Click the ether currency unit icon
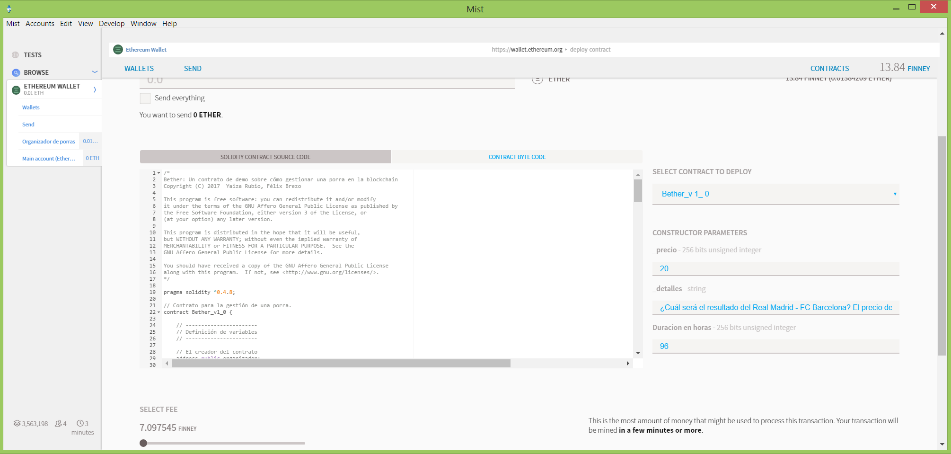 point(536,79)
